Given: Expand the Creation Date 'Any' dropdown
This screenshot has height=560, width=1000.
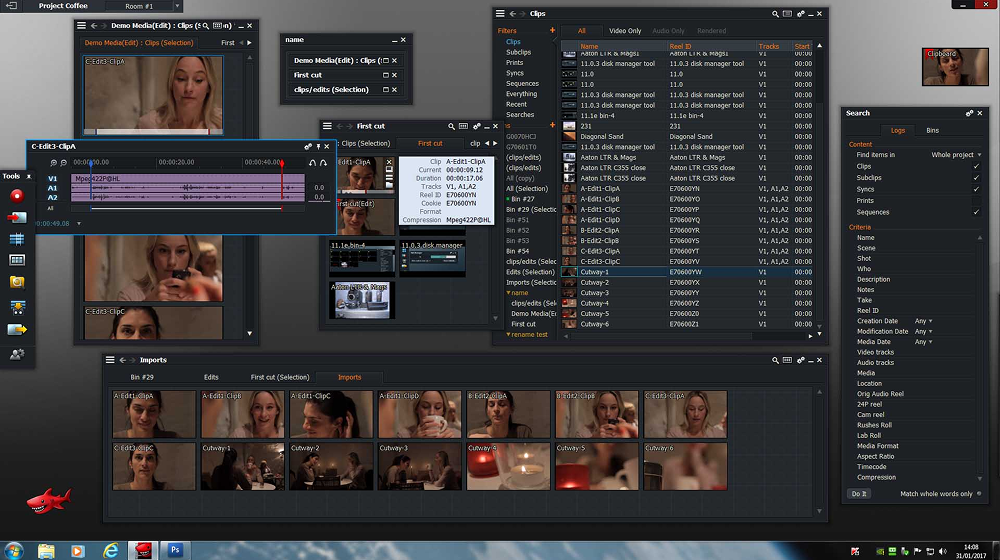Looking at the screenshot, I should pos(922,321).
